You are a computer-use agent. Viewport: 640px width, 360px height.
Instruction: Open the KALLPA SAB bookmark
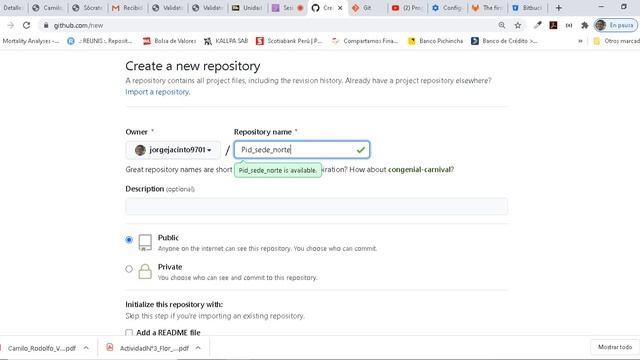226,41
